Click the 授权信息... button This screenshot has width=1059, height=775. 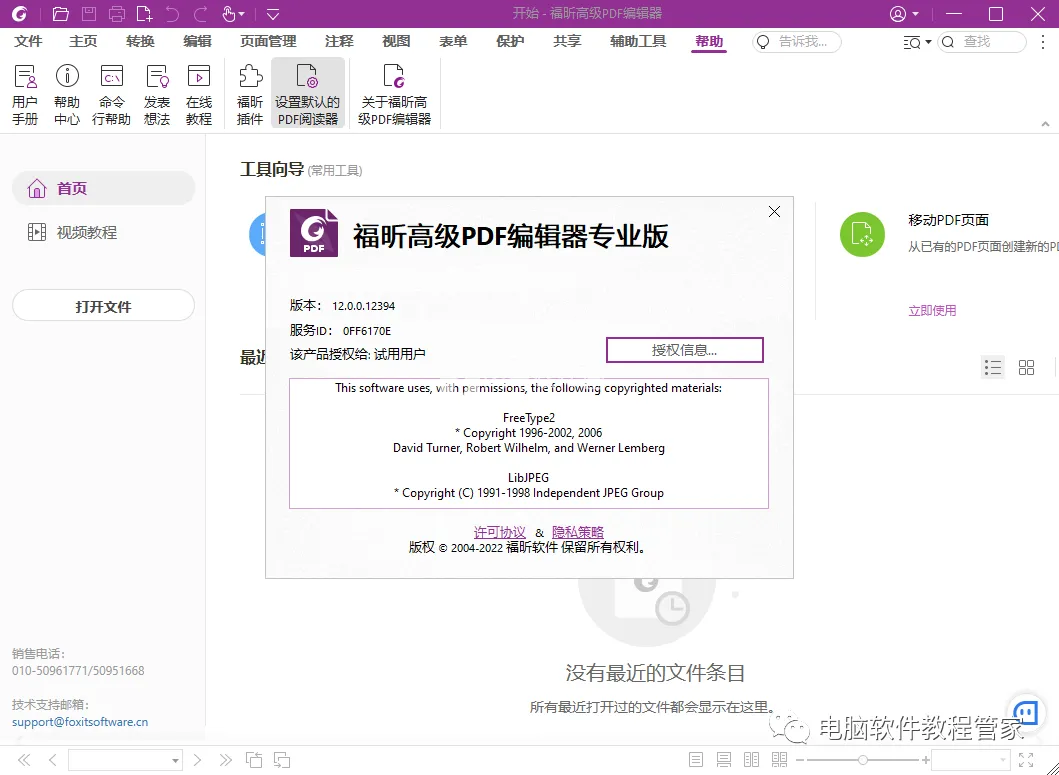coord(684,350)
